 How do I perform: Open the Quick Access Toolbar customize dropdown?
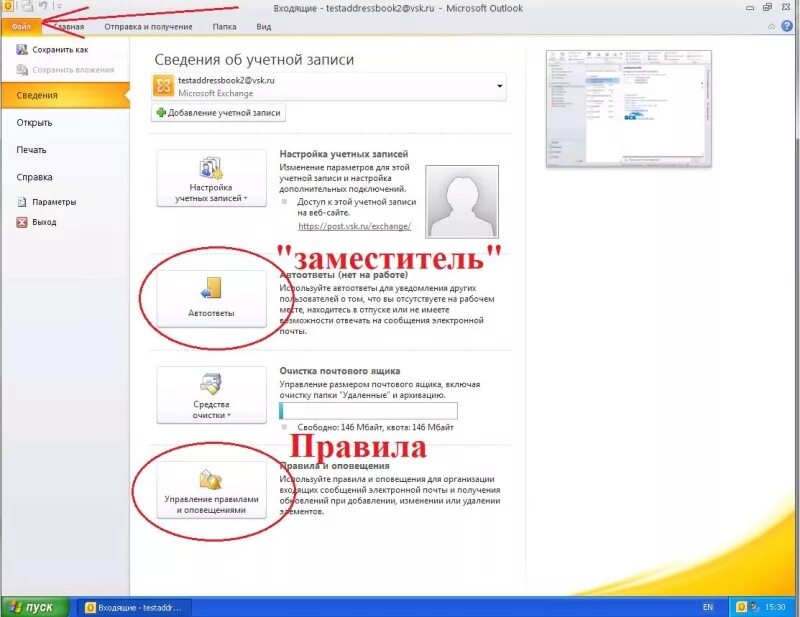[x=60, y=7]
